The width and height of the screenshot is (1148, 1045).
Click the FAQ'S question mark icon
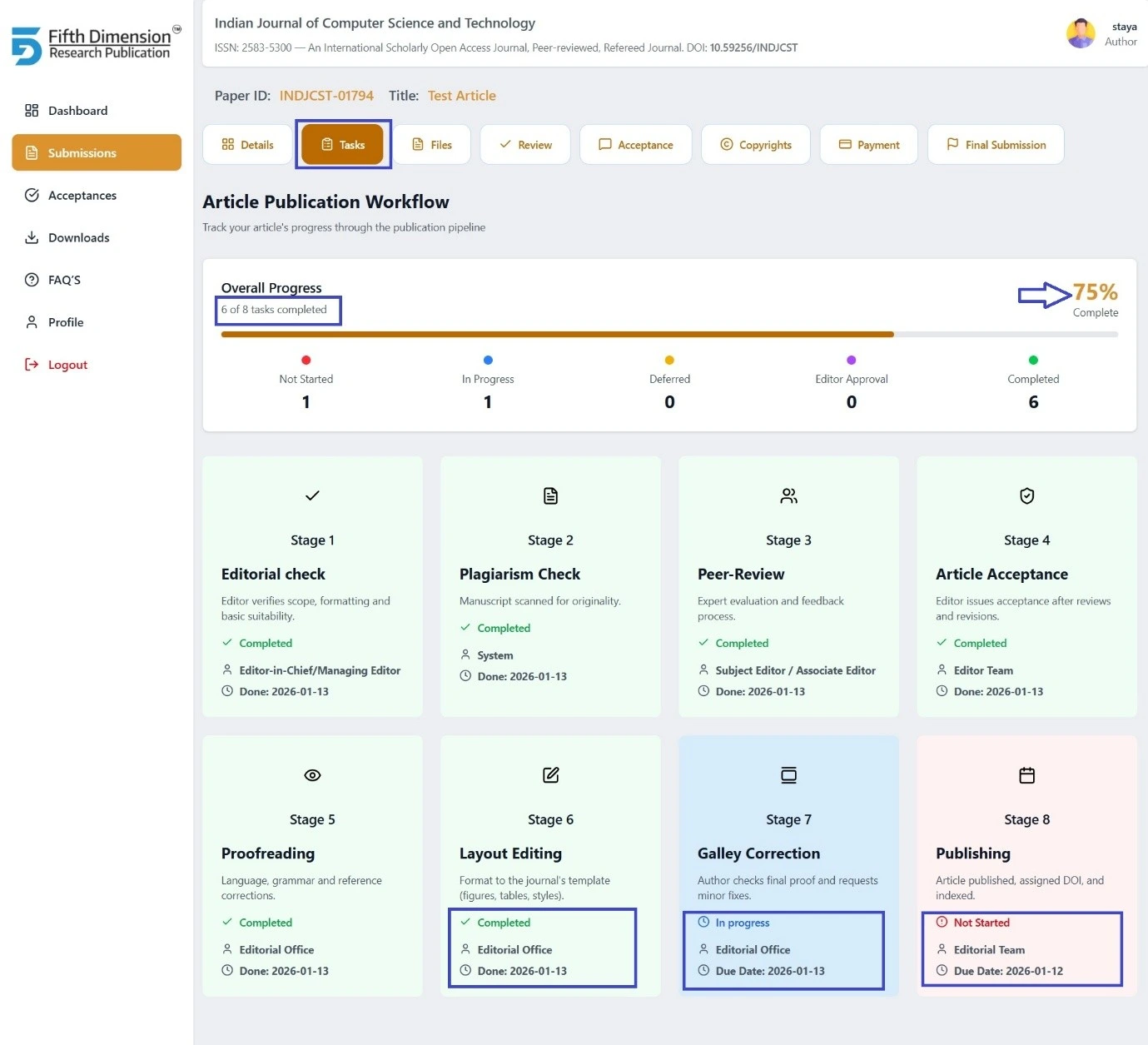32,280
